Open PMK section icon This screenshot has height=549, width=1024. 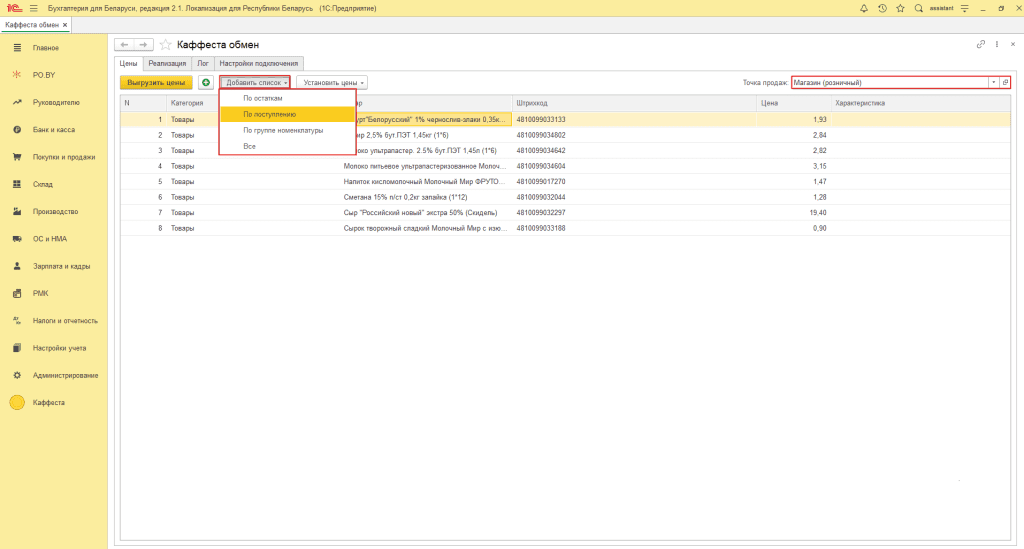[17, 294]
